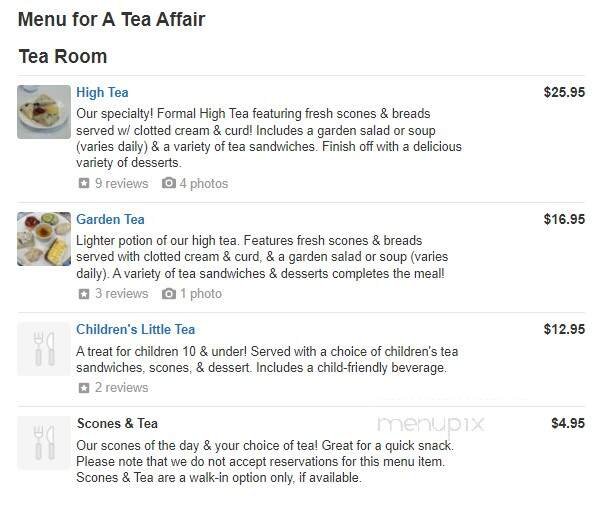Image resolution: width=610 pixels, height=507 pixels.
Task: Click the star icon beside 3 reviews
Action: 84,294
